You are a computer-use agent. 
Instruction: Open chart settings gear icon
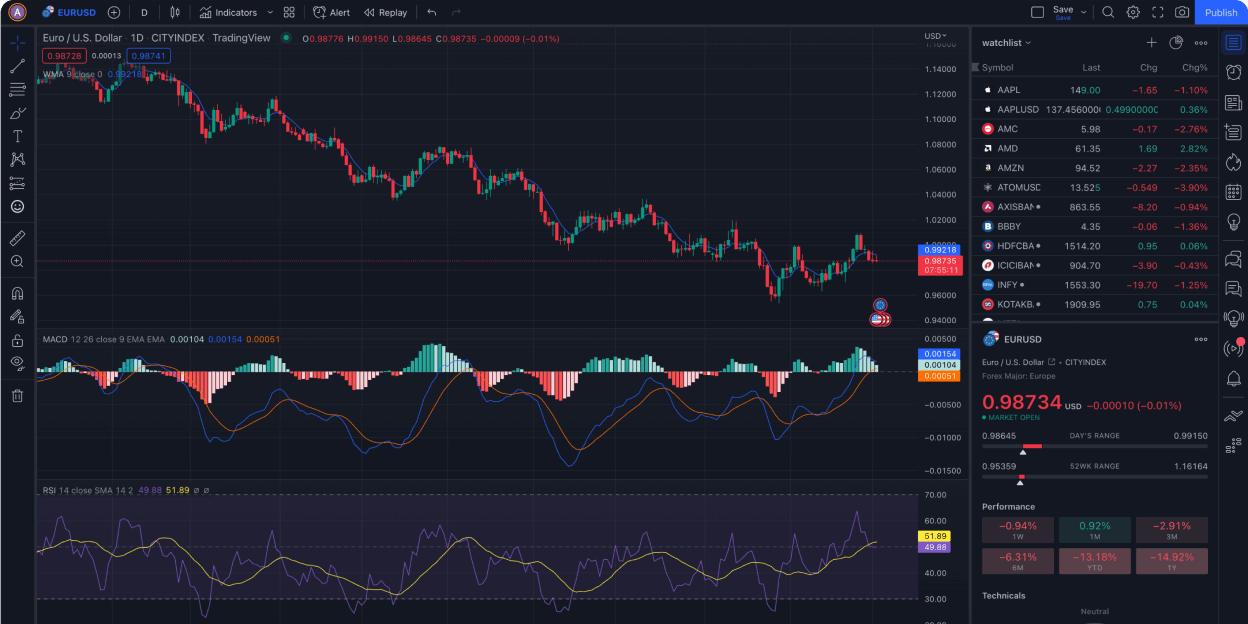tap(1133, 12)
